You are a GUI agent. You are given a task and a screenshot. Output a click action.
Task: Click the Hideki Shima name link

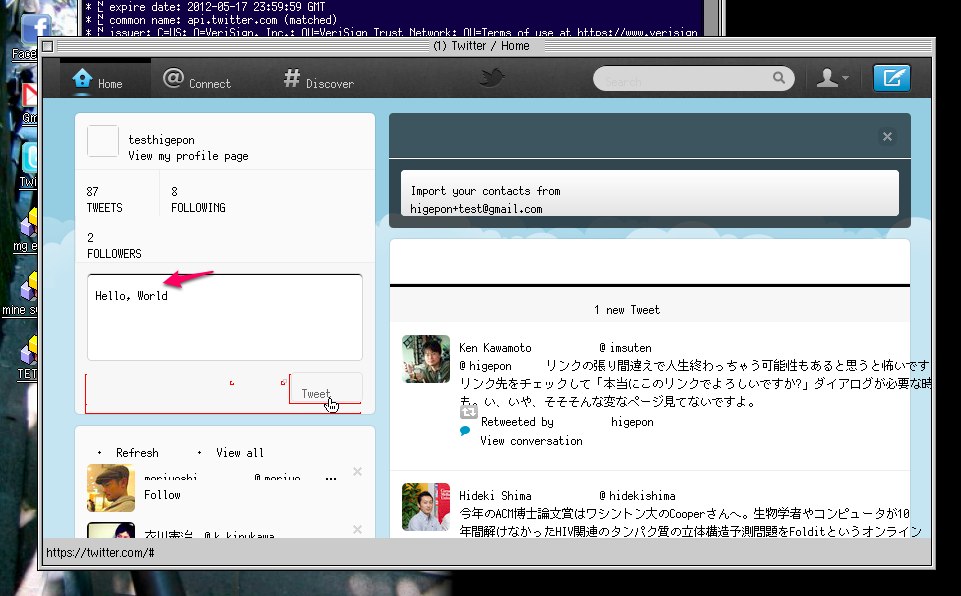tap(495, 495)
